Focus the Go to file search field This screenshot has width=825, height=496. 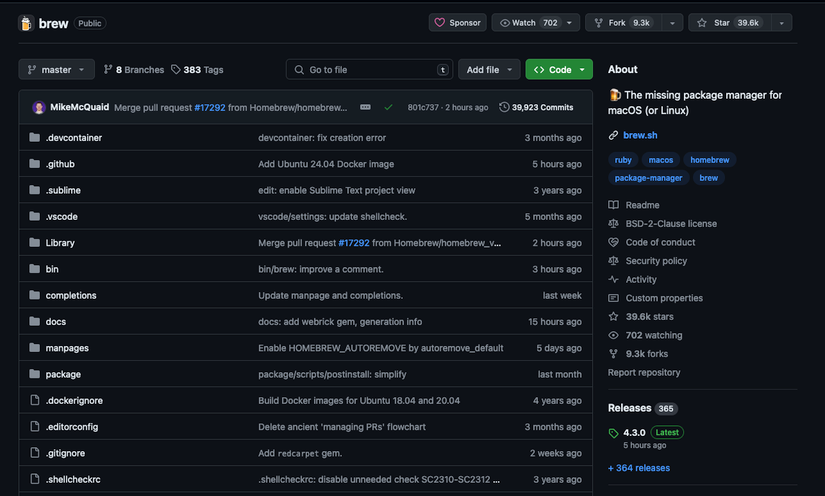coord(368,70)
